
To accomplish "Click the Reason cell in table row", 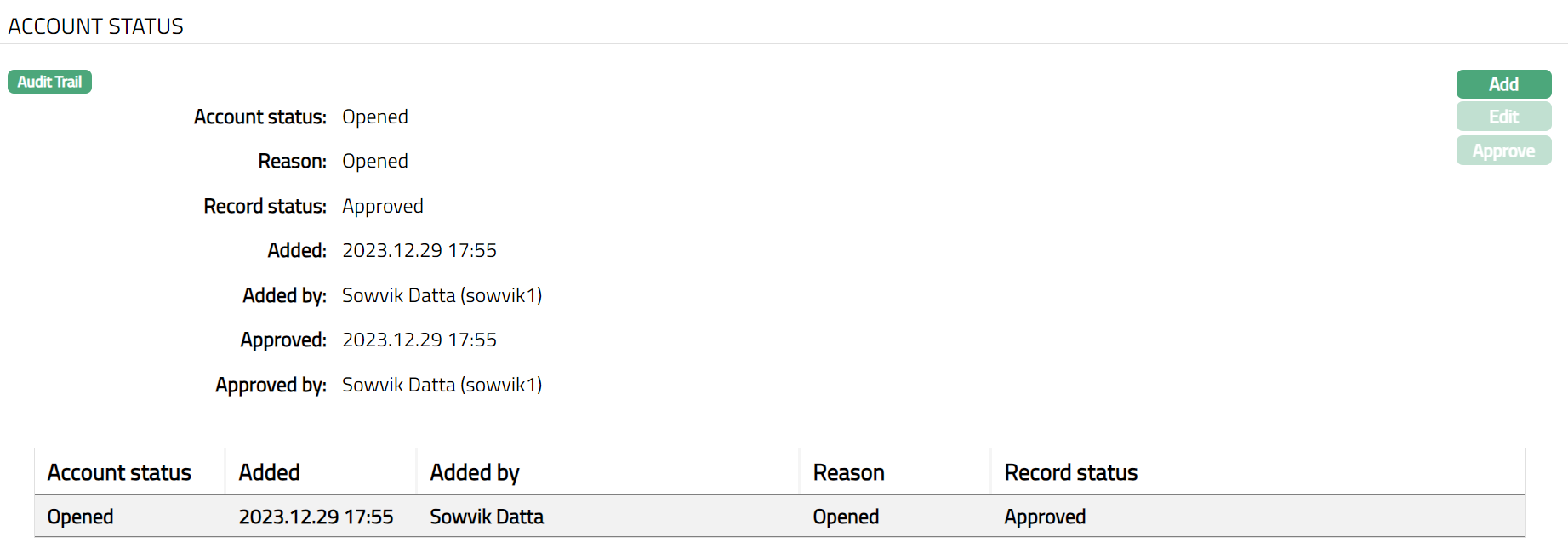I will click(x=846, y=517).
